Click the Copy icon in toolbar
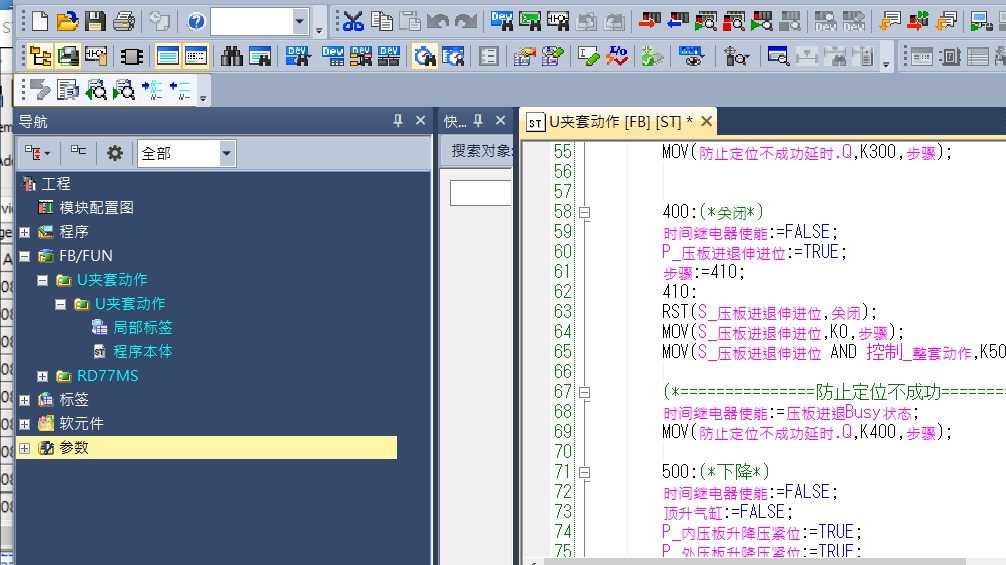The width and height of the screenshot is (1006, 565). 381,20
